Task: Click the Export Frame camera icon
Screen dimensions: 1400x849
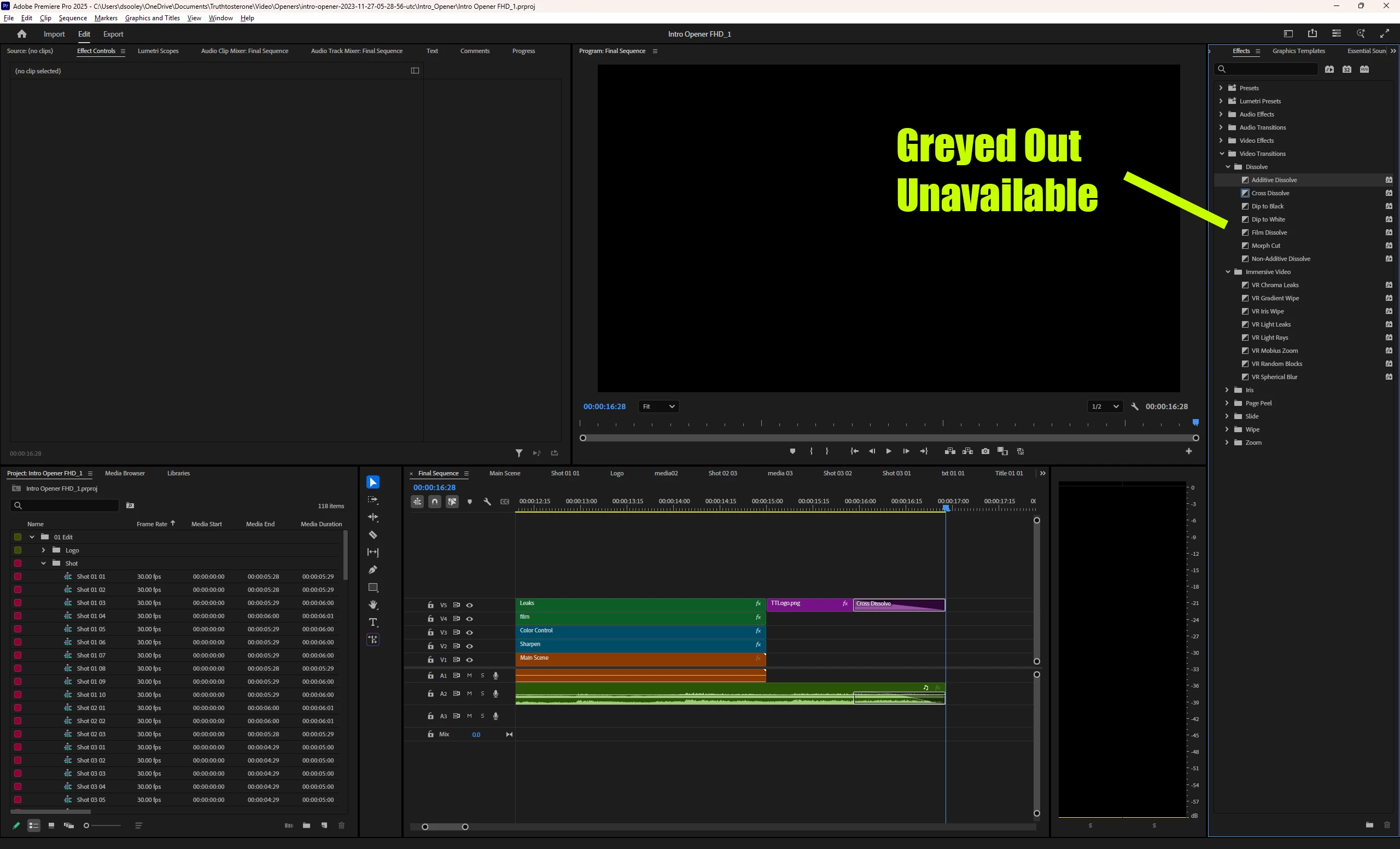Action: tap(985, 451)
